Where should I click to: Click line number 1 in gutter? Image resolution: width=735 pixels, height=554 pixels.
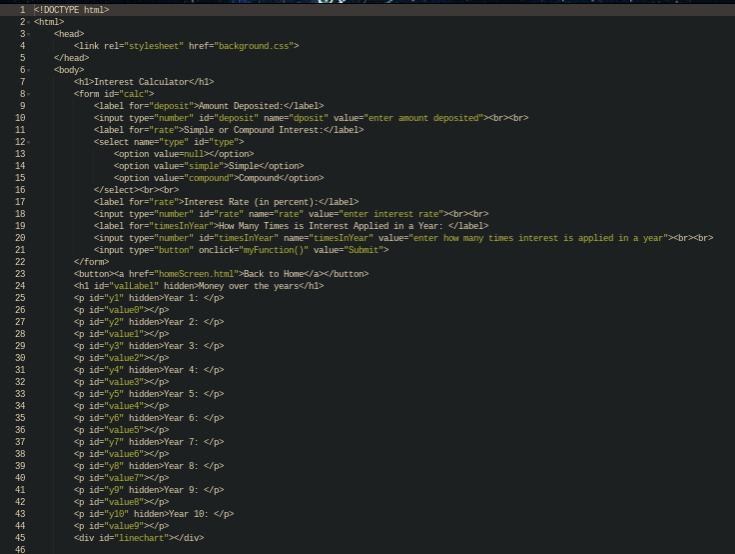click(22, 10)
